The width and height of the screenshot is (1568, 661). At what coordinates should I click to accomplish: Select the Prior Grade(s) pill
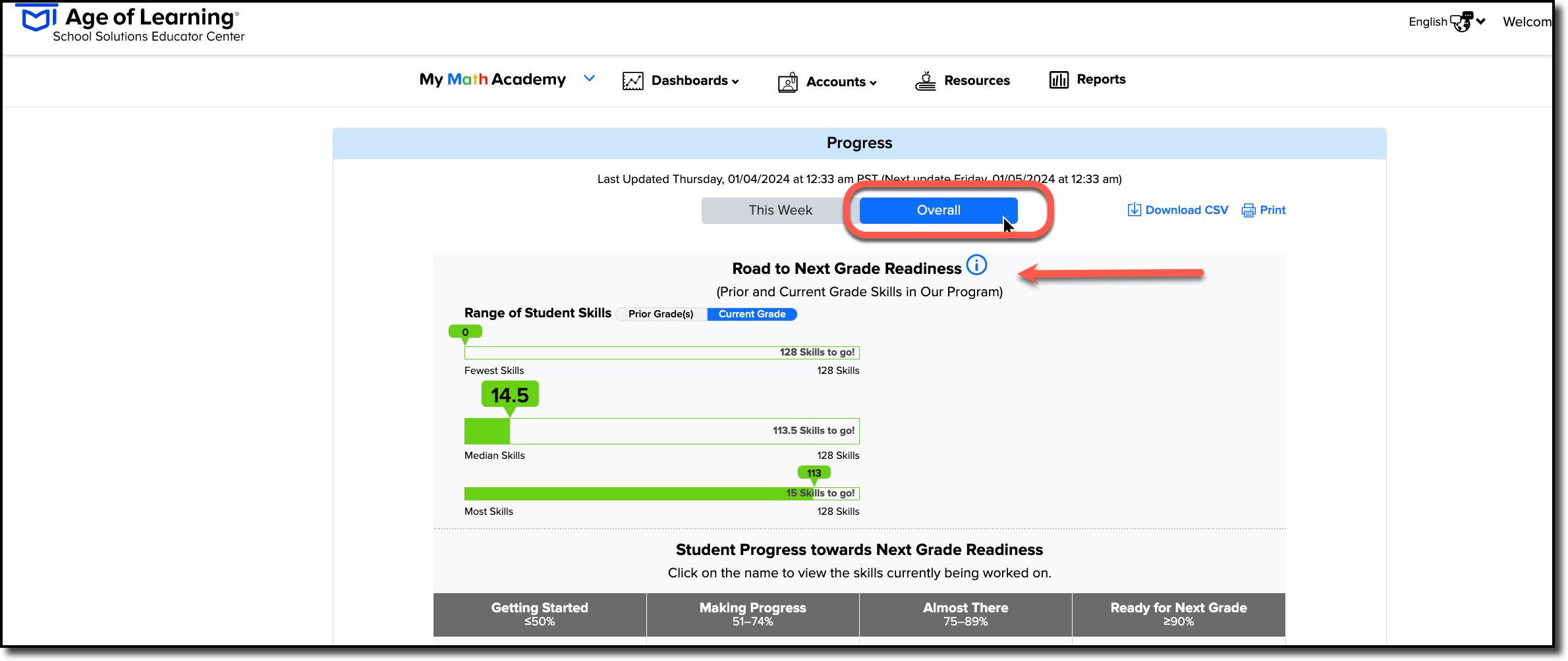(661, 314)
